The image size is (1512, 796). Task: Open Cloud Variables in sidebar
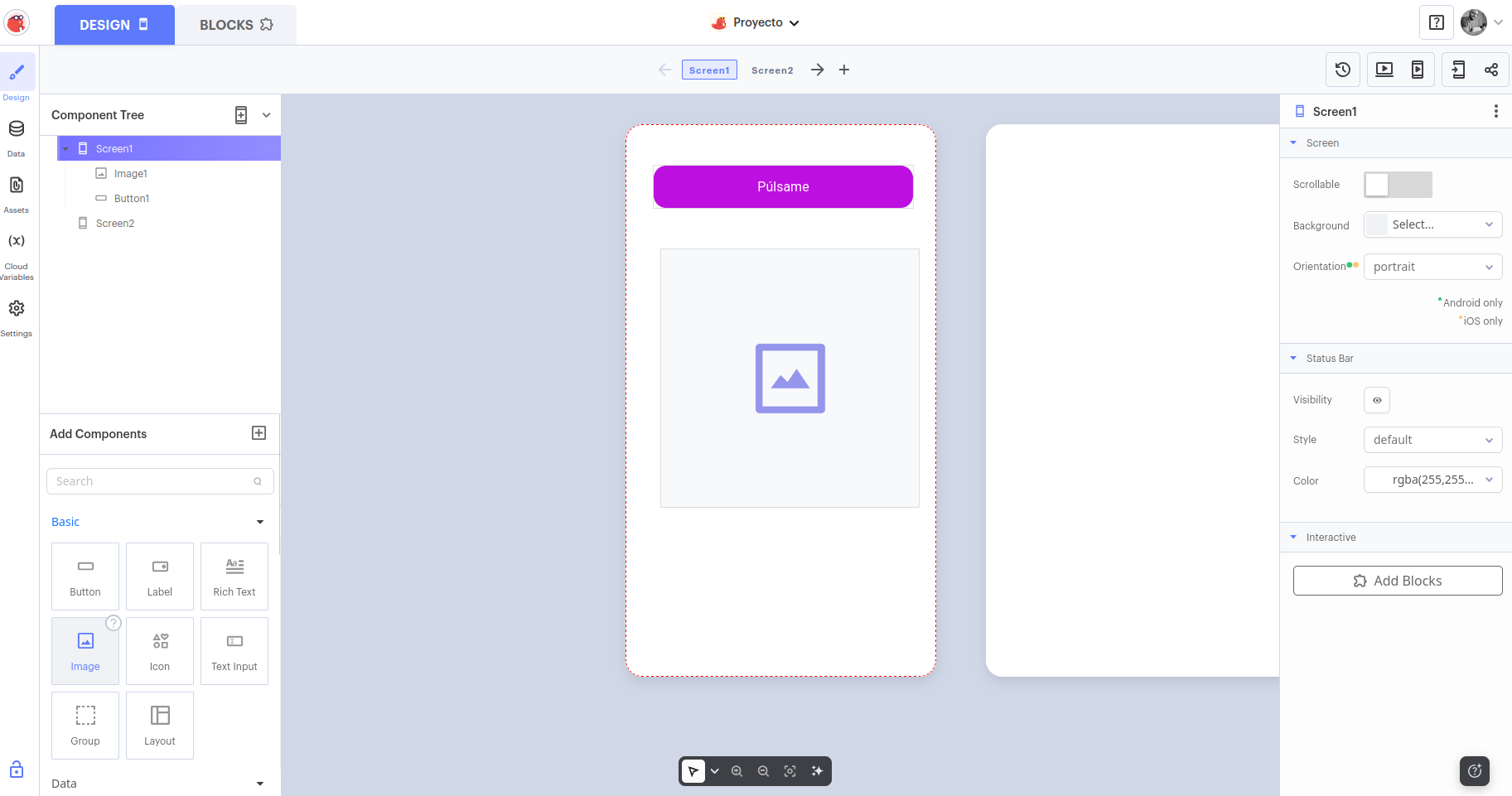pos(17,250)
